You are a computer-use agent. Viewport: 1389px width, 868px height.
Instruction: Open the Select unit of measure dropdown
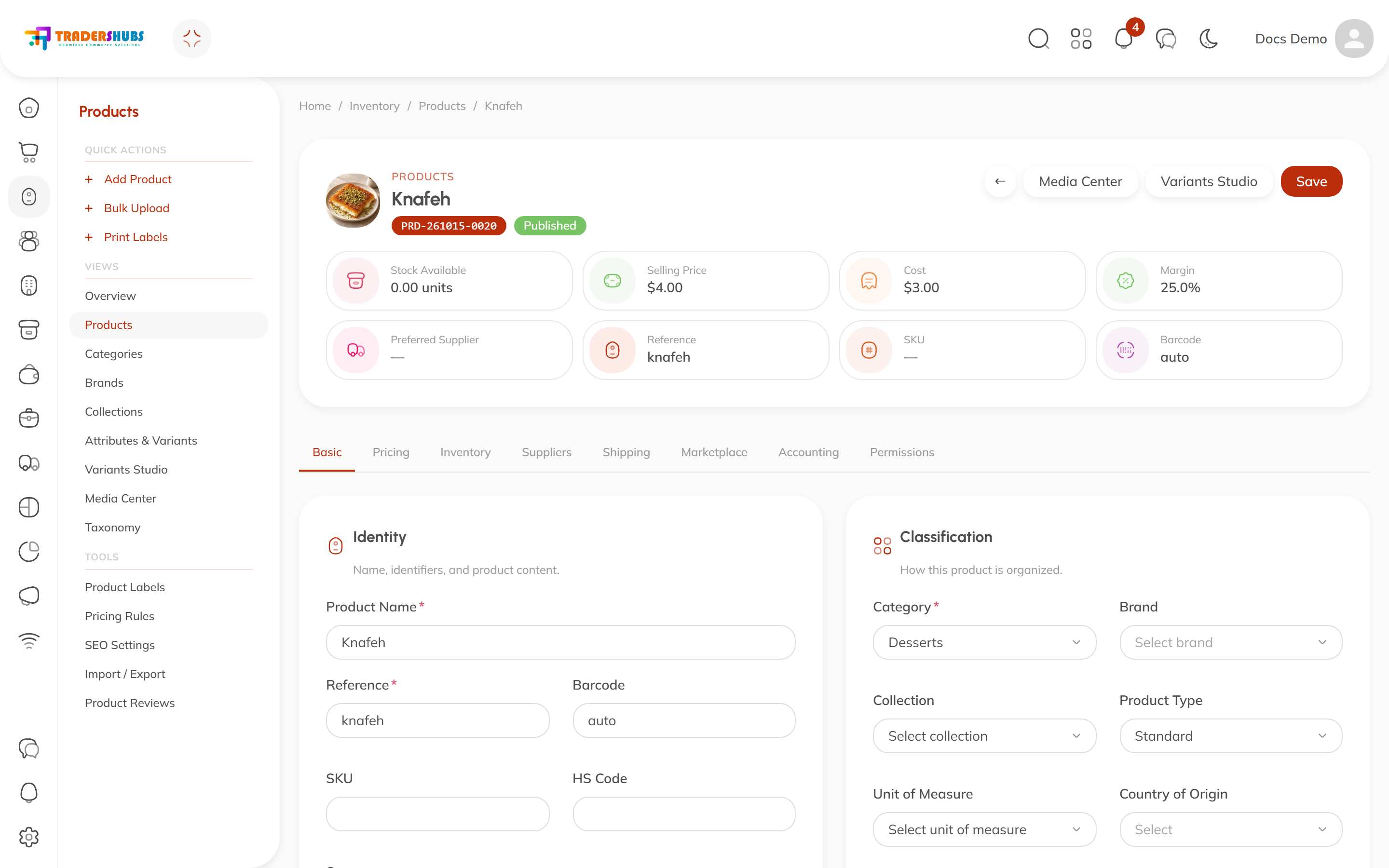tap(984, 829)
